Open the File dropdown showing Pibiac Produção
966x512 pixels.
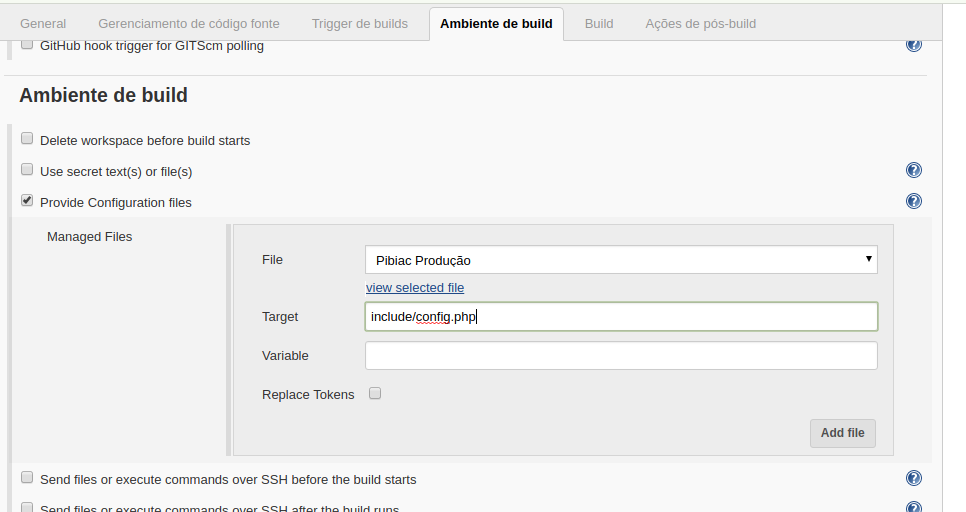point(621,260)
